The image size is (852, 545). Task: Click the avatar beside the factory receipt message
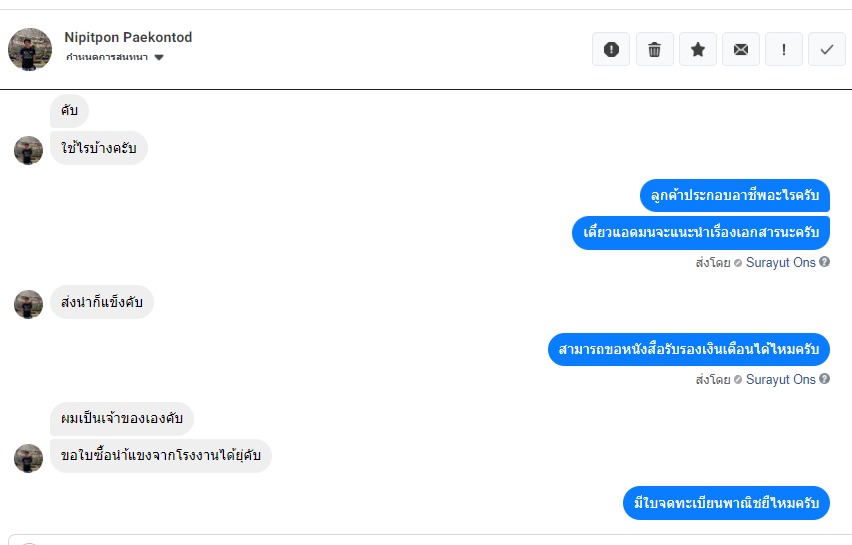[x=28, y=458]
